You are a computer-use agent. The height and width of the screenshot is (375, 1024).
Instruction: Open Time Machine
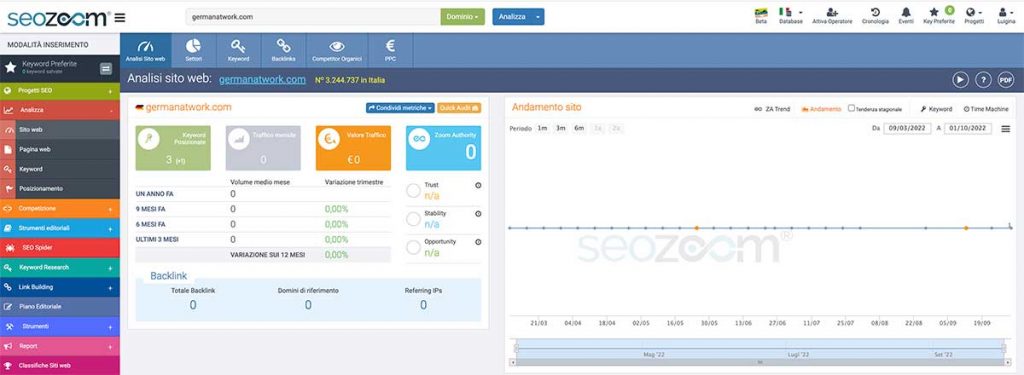click(x=986, y=109)
